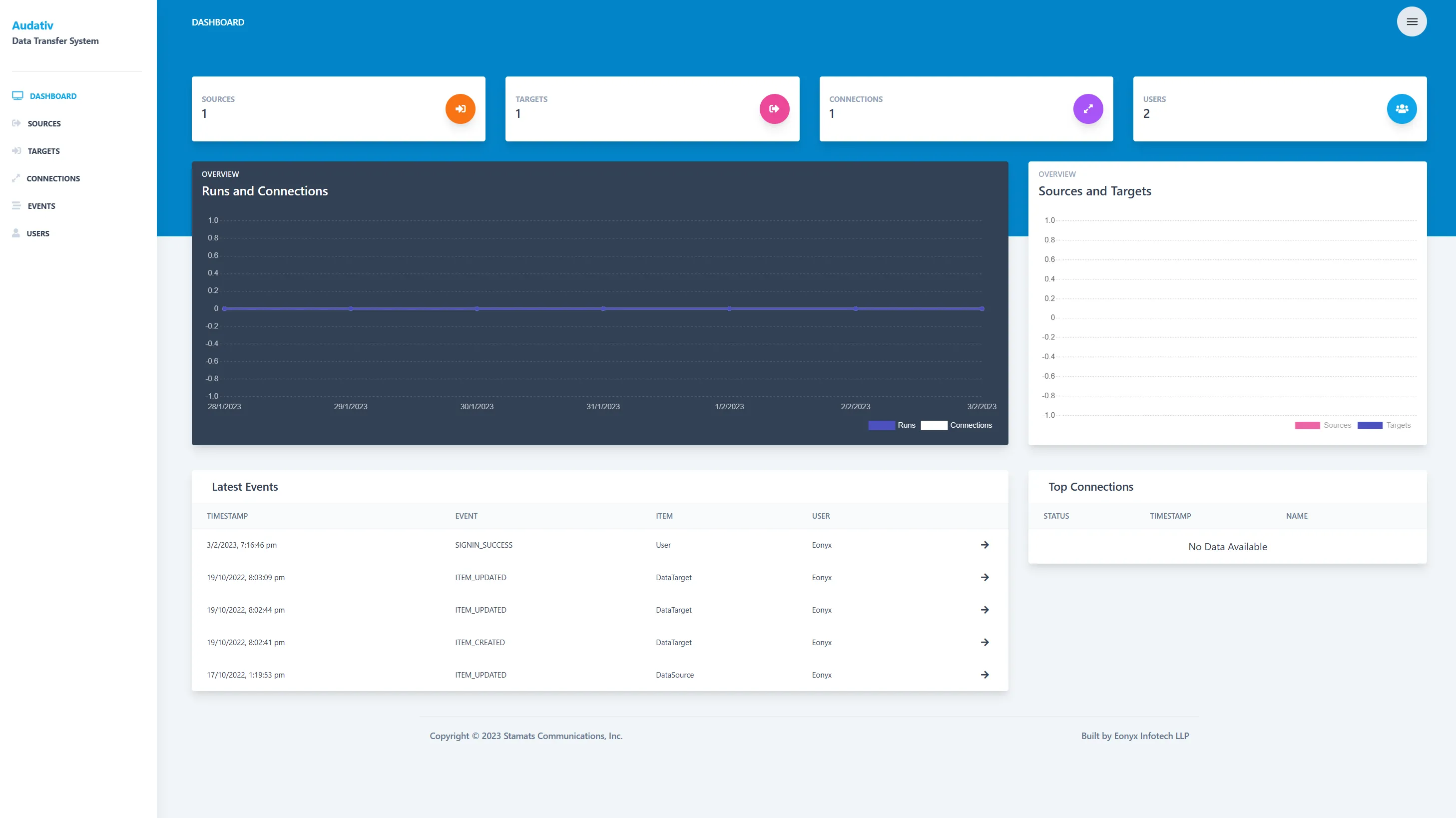Click the blue Users card icon
Image resolution: width=1456 pixels, height=818 pixels.
(1401, 108)
